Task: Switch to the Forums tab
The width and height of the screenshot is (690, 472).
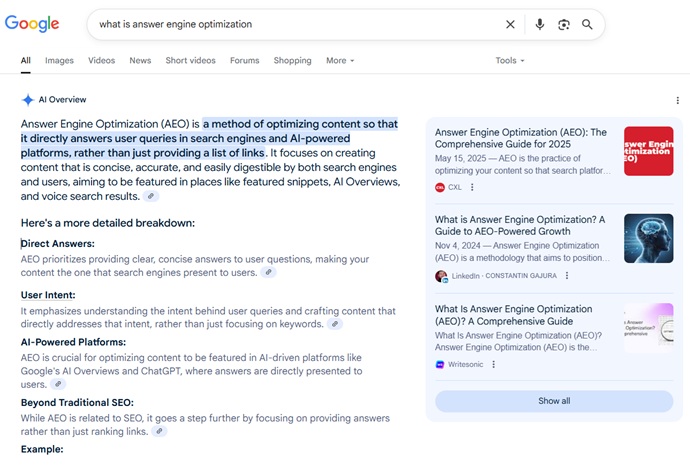Action: click(245, 61)
